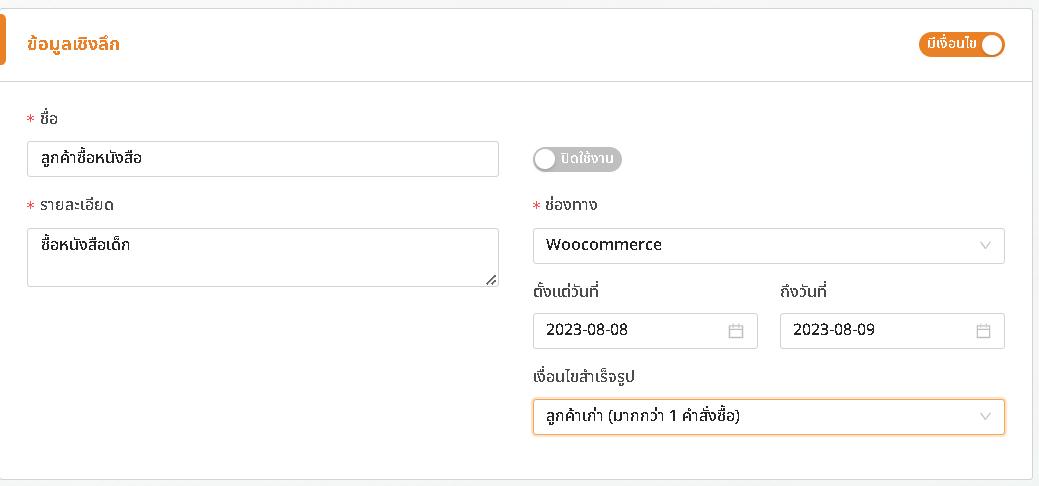
Task: Focus the description box with ซื้อหนังสือเด็ก
Action: 263,257
